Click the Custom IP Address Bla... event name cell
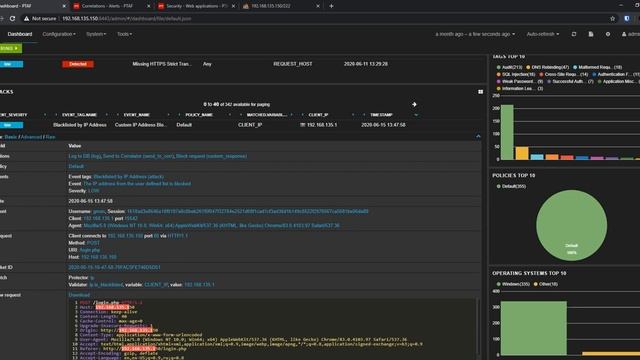The image size is (640, 360). 141,125
